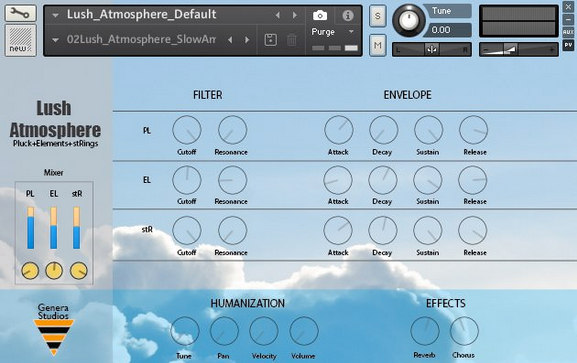Select previous snapshot arrow
The height and width of the screenshot is (363, 577).
click(230, 40)
